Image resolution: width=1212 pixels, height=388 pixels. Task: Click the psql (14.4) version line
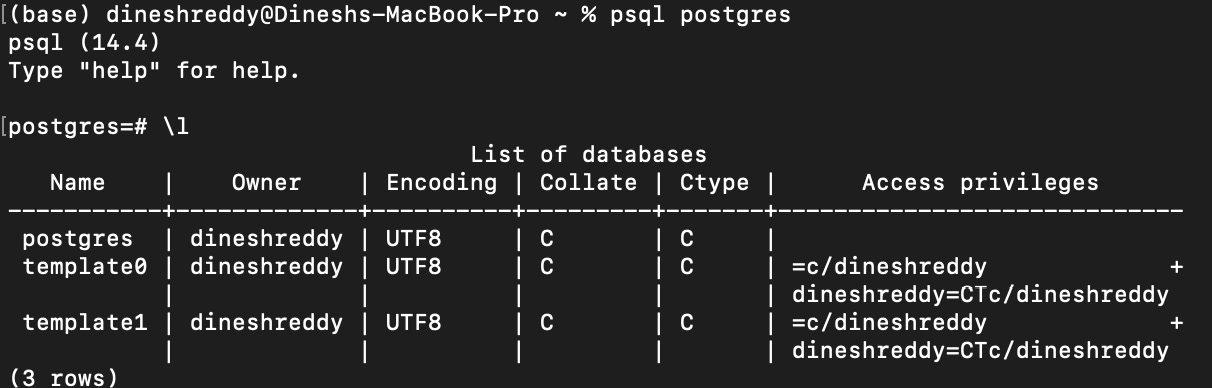[x=84, y=45]
